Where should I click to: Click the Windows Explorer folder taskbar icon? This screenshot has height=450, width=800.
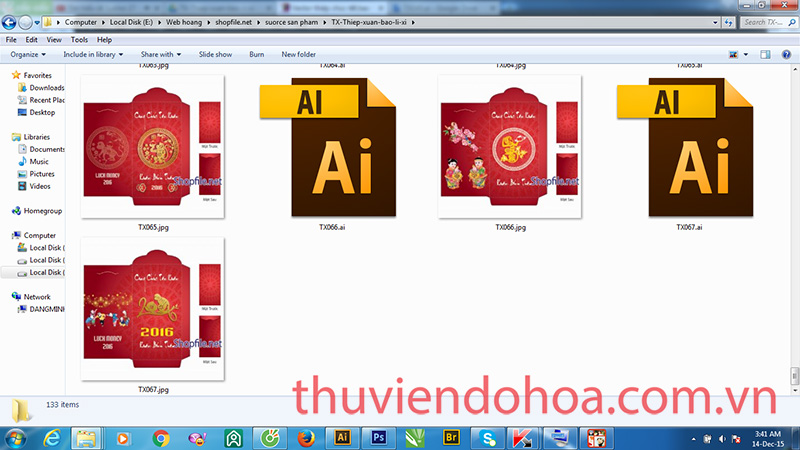(86, 438)
